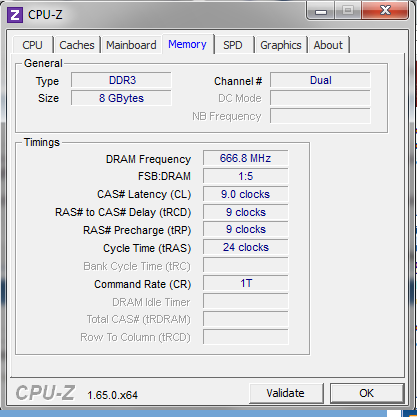
Task: Open the Caches tab
Action: (77, 45)
